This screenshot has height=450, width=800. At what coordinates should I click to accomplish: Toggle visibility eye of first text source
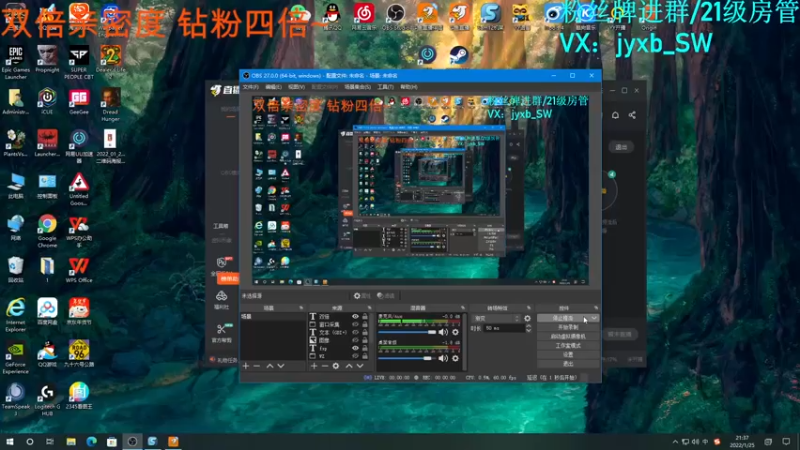(x=355, y=316)
